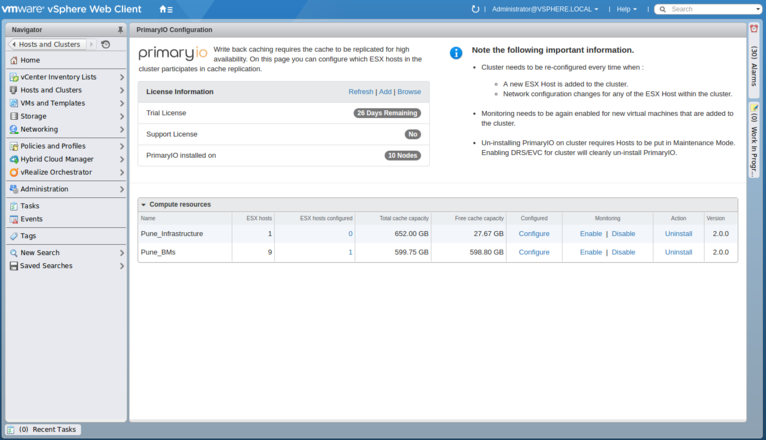Viewport: 766px width, 440px height.
Task: Click the search magnifier icon in header
Action: [662, 9]
